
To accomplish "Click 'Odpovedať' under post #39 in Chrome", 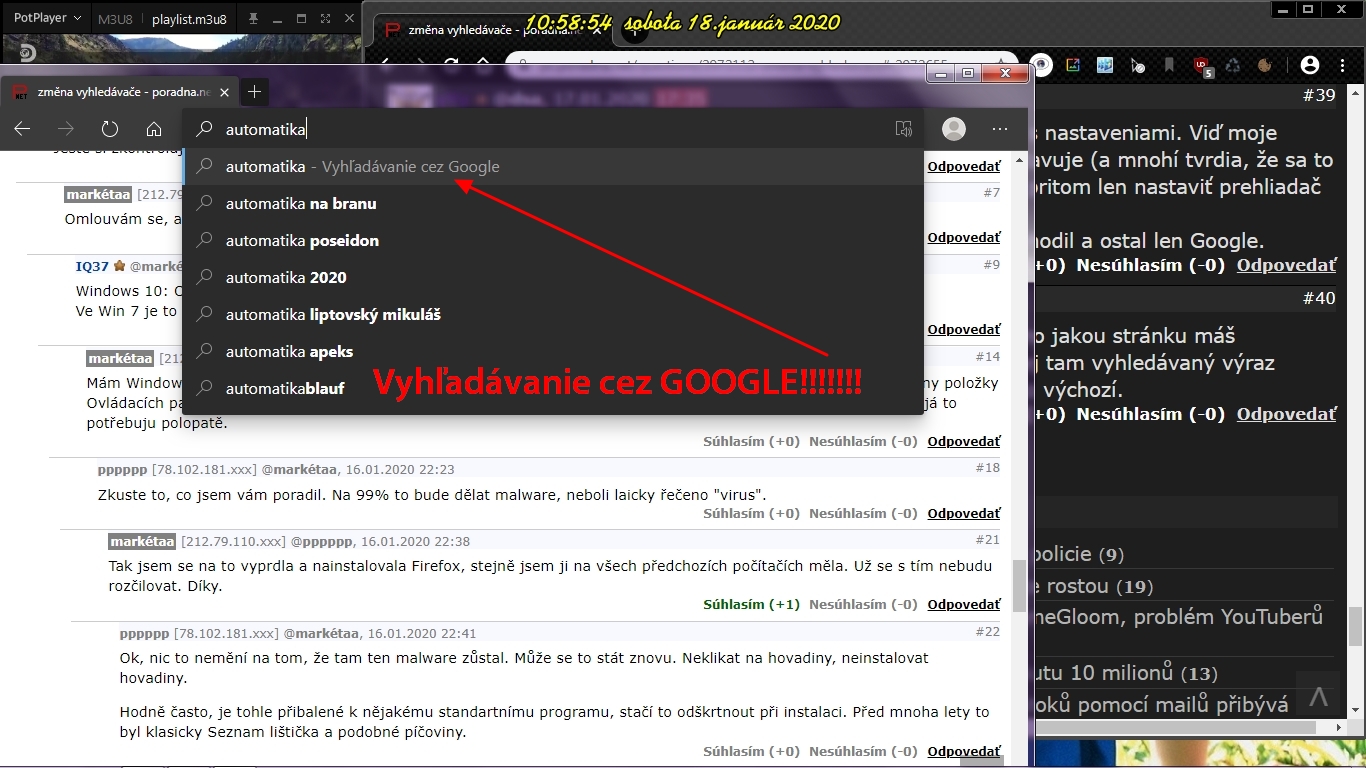I will pos(1286,265).
